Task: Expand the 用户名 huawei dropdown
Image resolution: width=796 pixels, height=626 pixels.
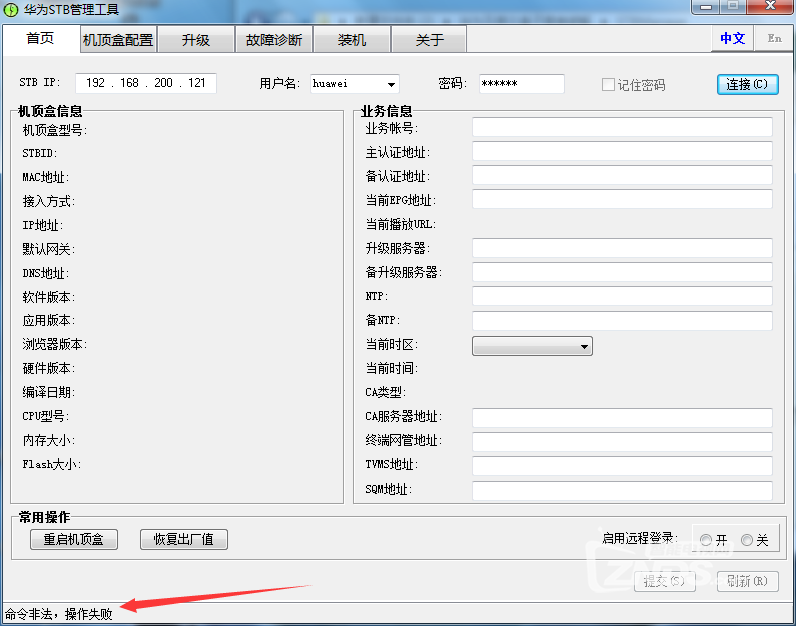Action: (391, 84)
